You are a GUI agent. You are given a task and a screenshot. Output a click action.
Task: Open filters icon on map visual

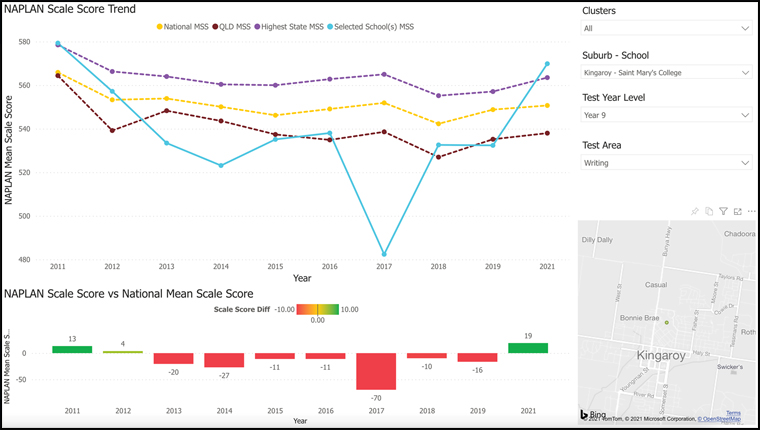723,211
